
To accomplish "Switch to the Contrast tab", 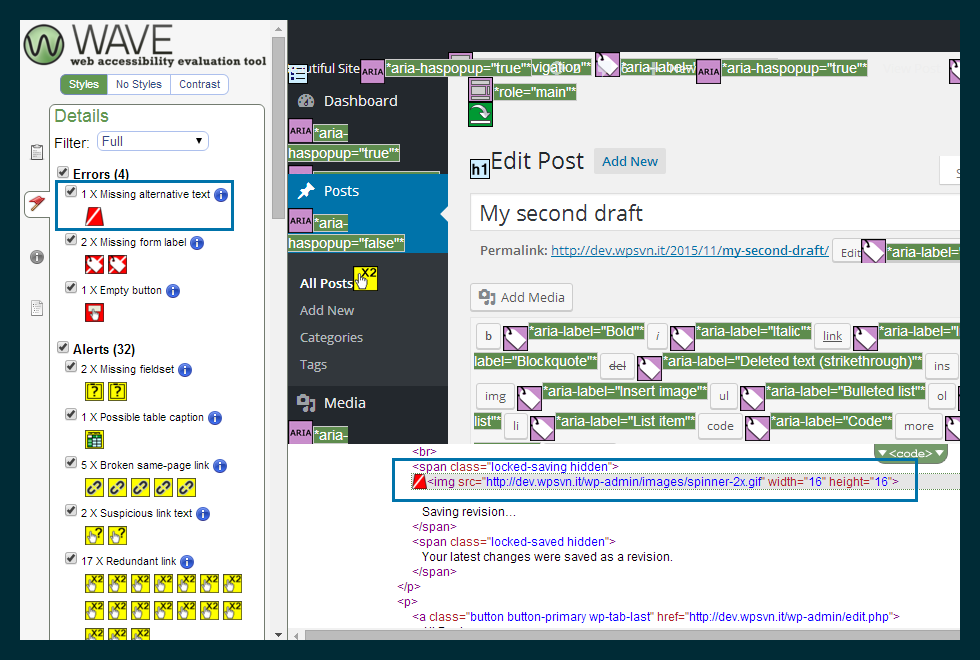I will tap(199, 84).
